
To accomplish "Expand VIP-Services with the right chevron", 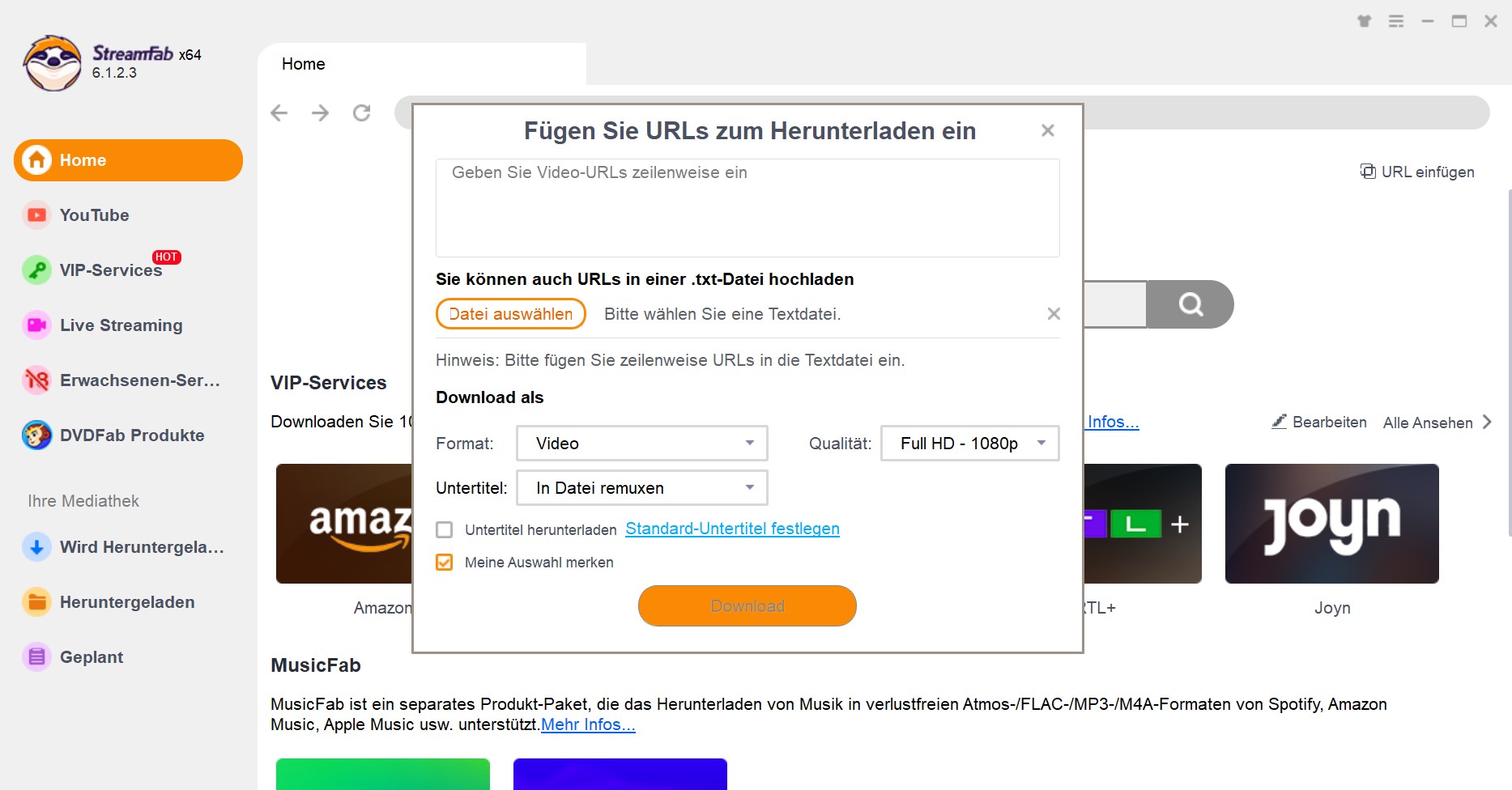I will click(x=1487, y=422).
